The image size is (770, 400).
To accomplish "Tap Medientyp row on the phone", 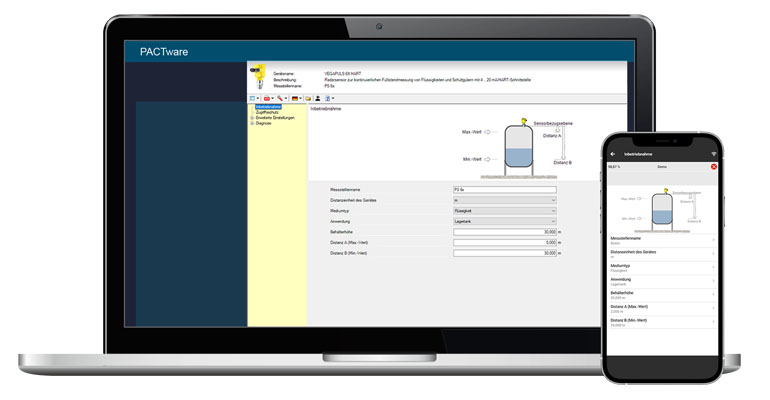I will (662, 267).
